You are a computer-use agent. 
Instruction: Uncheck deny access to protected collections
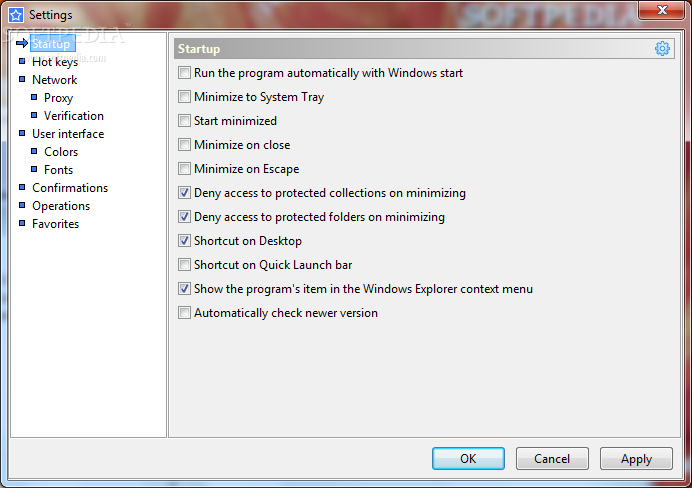(x=184, y=192)
